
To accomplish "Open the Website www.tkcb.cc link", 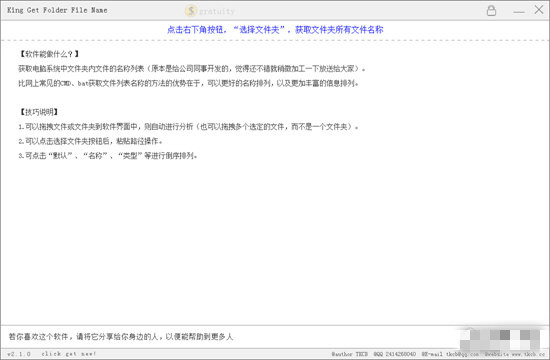I will (515, 354).
